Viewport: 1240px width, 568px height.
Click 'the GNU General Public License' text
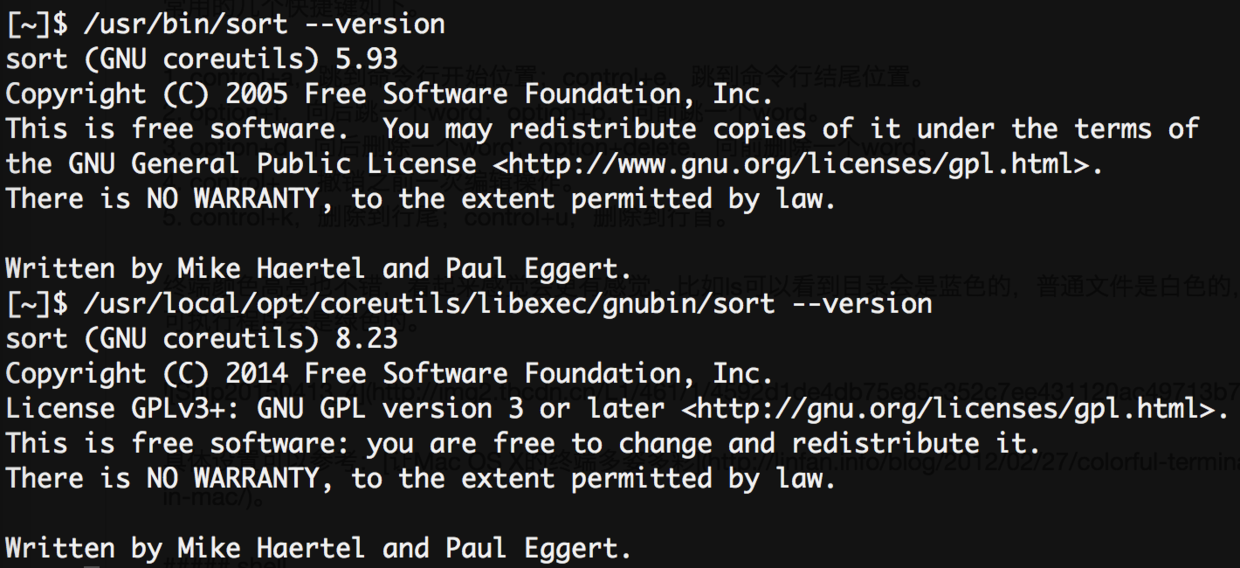coord(241,163)
